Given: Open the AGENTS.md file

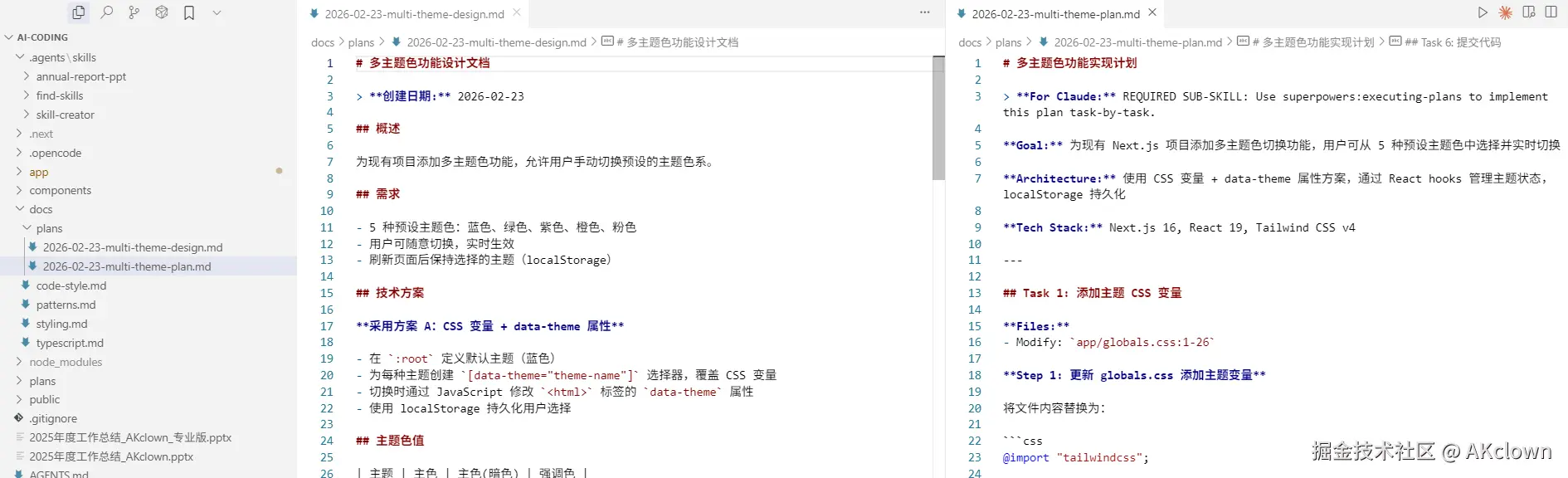Looking at the screenshot, I should (59, 474).
